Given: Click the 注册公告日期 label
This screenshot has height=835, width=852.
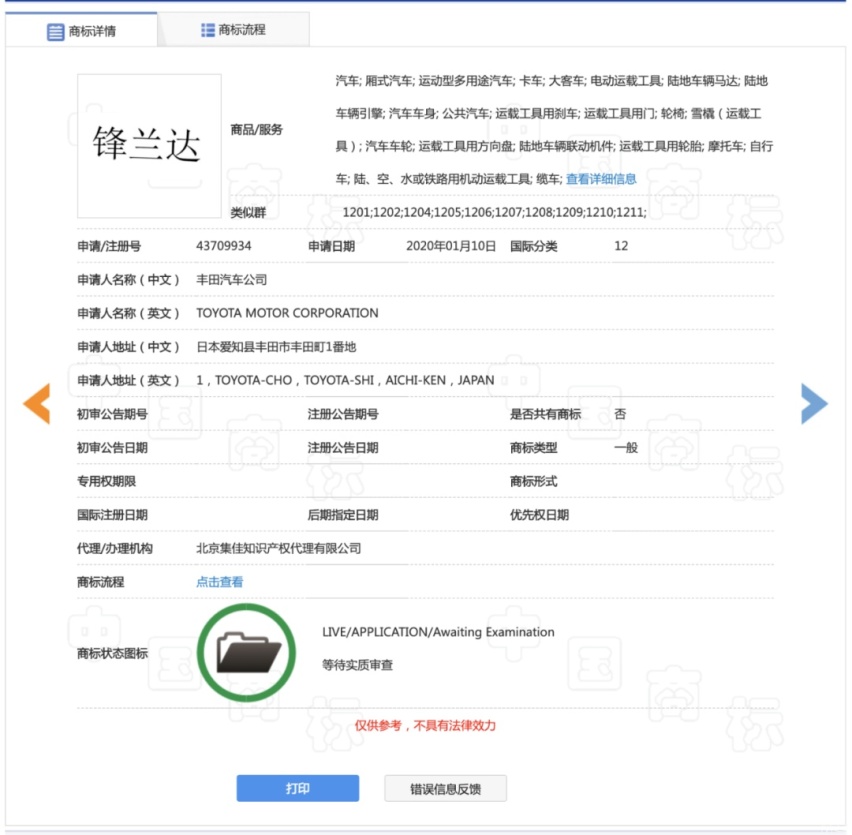Looking at the screenshot, I should pyautogui.click(x=343, y=448).
